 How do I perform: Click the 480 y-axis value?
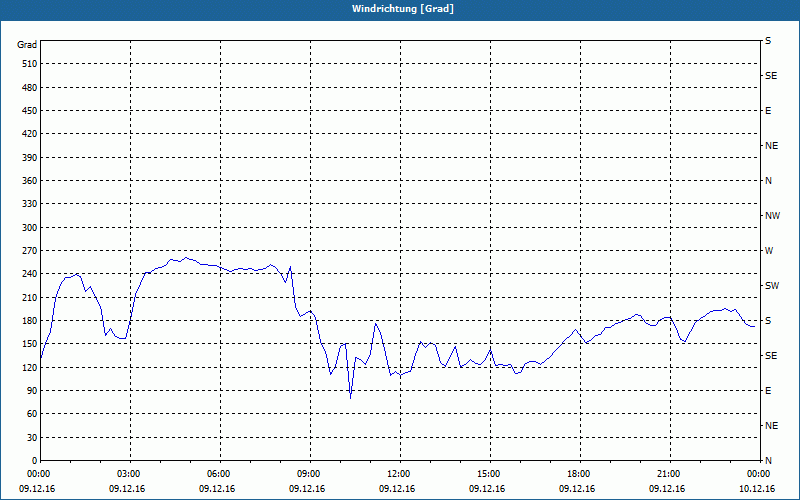[30, 88]
